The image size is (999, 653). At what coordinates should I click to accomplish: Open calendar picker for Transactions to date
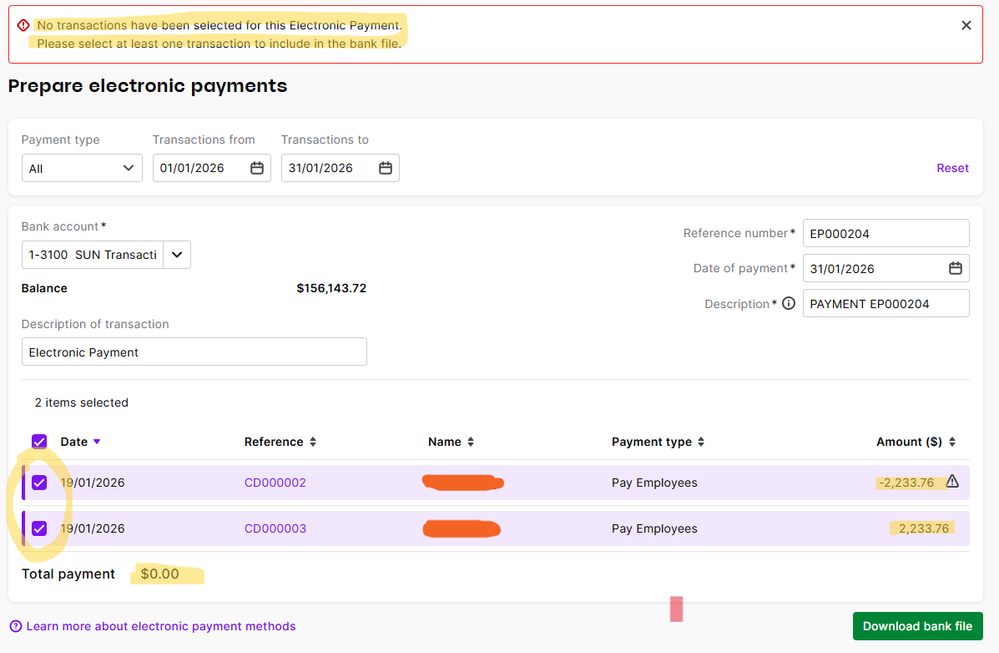pyautogui.click(x=385, y=168)
